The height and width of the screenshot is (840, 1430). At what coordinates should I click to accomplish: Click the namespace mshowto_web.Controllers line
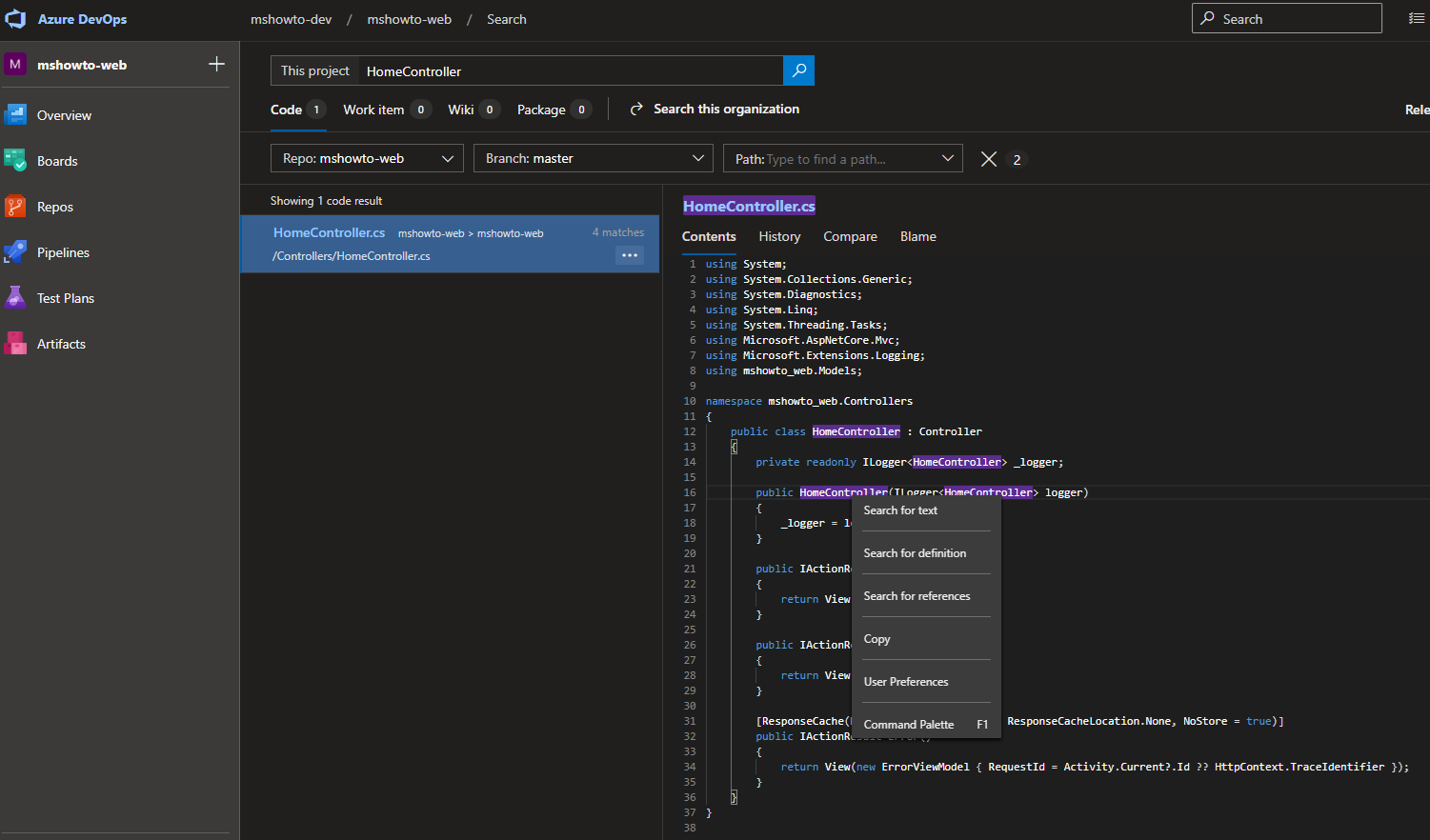(x=809, y=401)
